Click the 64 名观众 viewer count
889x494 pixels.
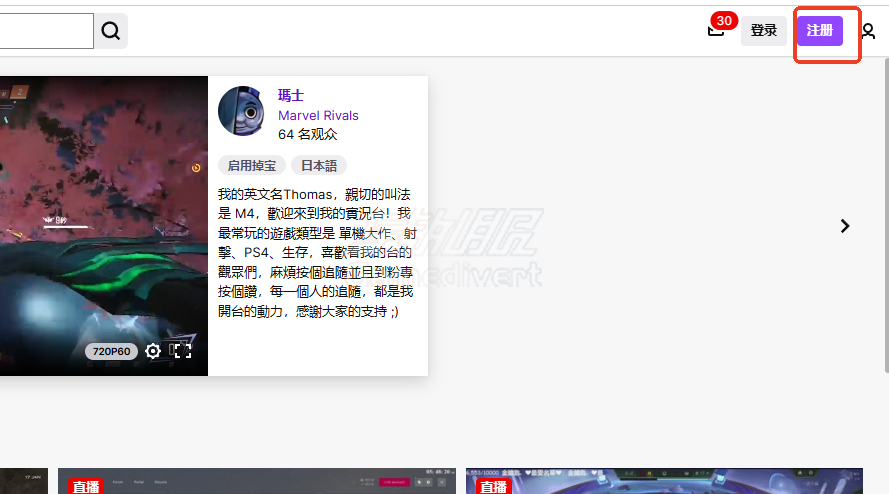tap(307, 134)
